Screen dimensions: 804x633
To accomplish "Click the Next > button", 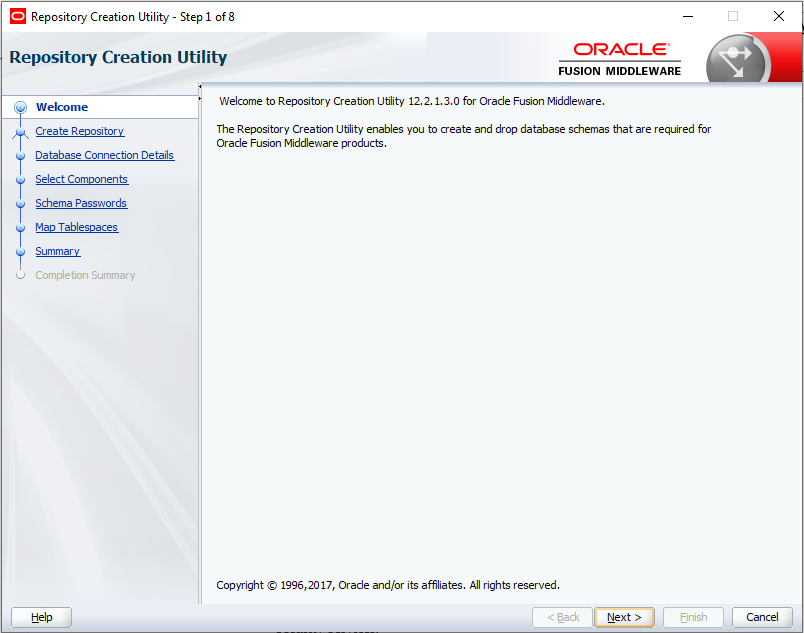I will point(624,617).
